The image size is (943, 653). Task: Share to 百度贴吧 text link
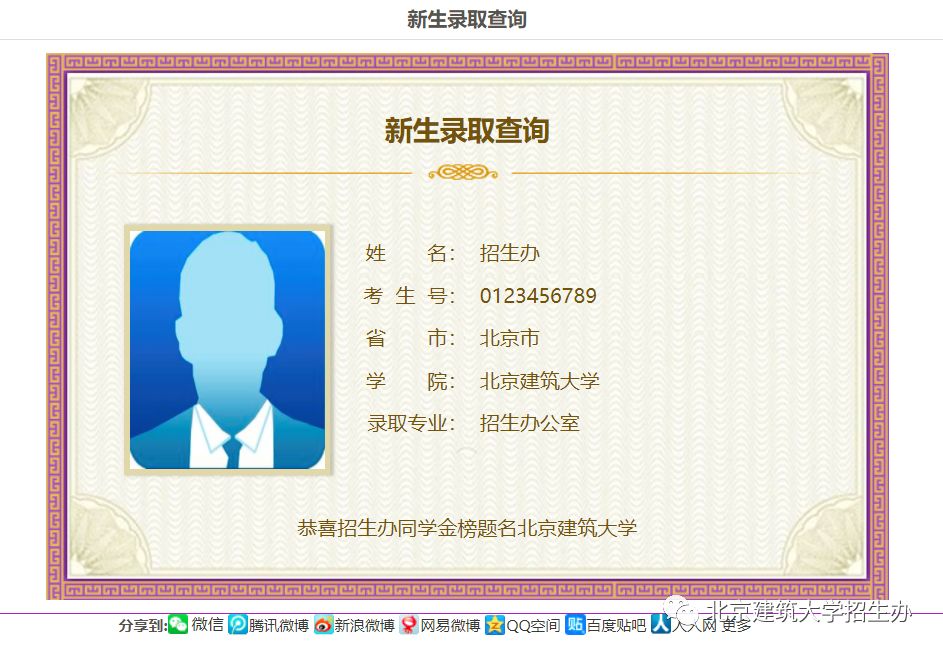(616, 625)
